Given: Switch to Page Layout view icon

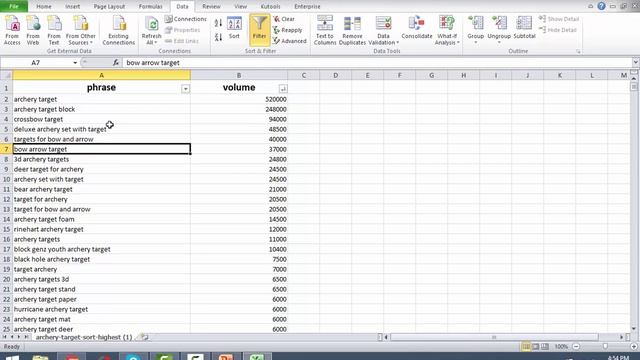Looking at the screenshot, I should tap(536, 347).
